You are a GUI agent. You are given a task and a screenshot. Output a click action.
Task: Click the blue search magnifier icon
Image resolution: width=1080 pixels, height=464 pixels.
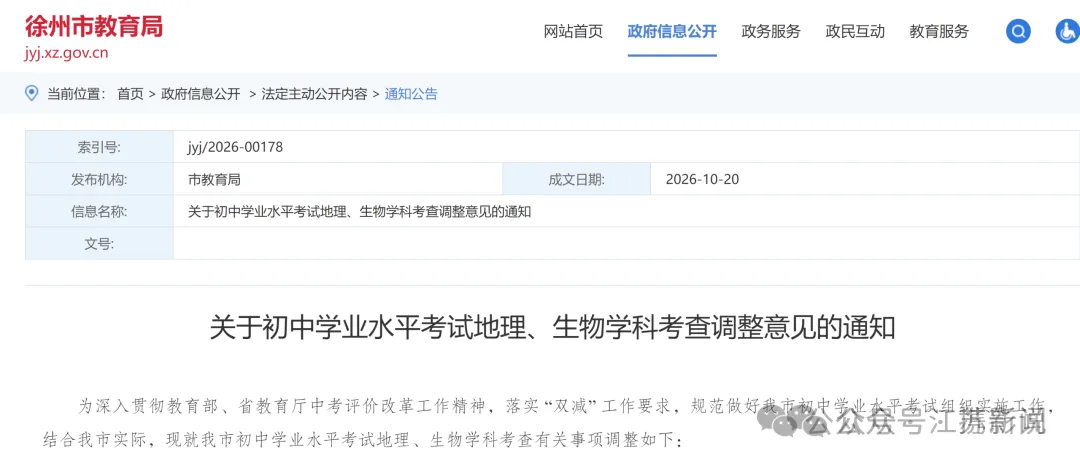tap(1018, 31)
